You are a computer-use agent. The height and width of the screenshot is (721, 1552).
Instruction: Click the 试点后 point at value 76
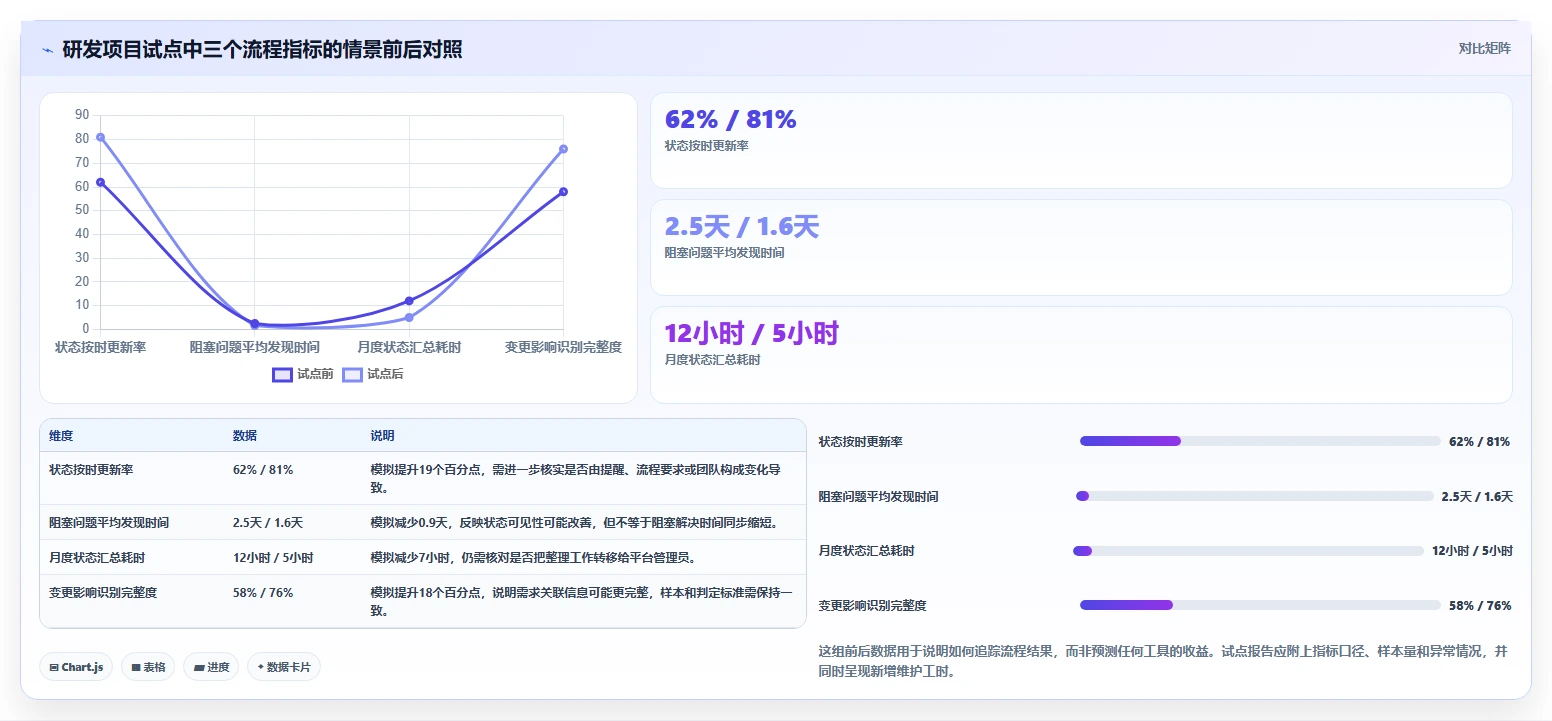coord(563,149)
